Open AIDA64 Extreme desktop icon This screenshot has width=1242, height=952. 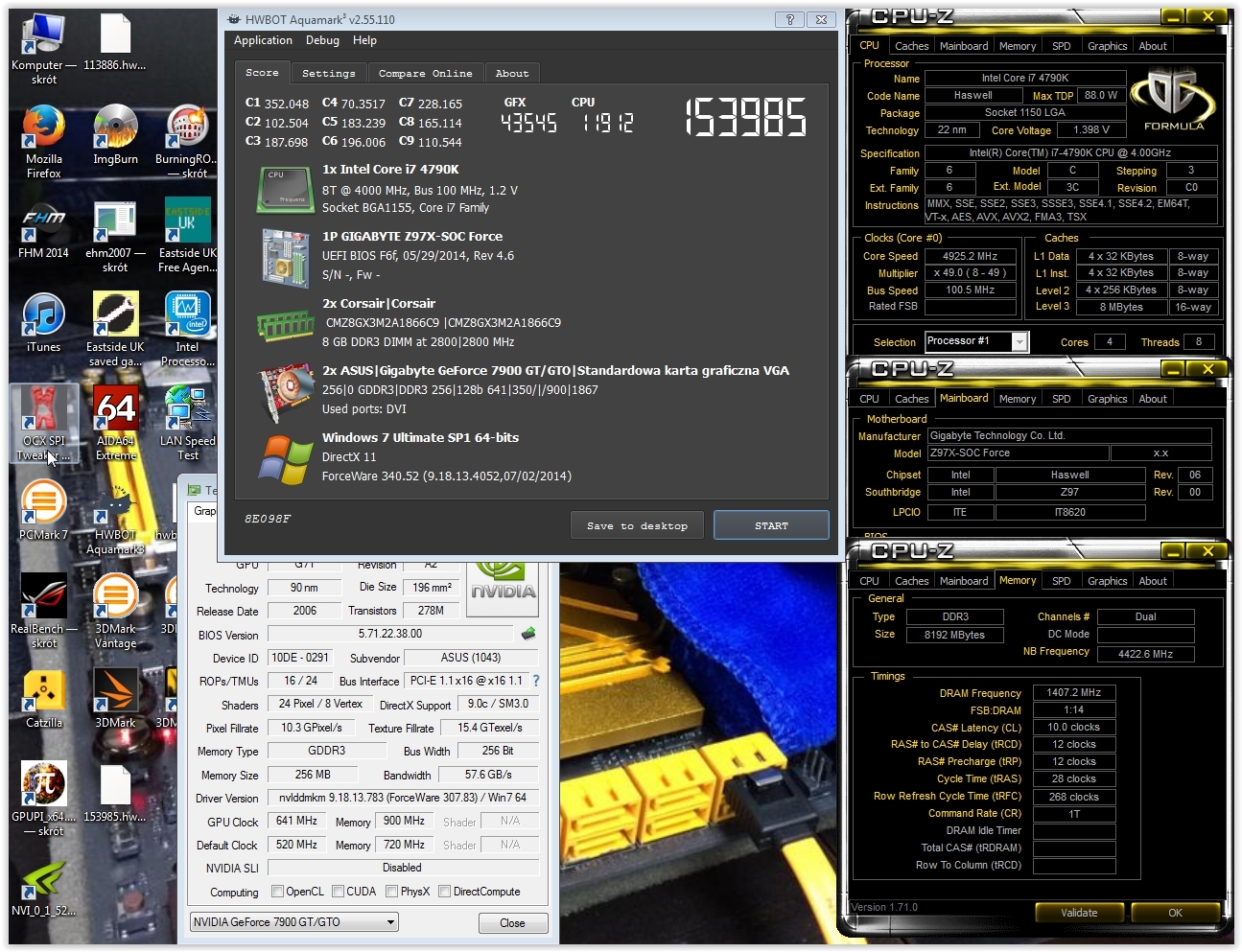(x=115, y=425)
